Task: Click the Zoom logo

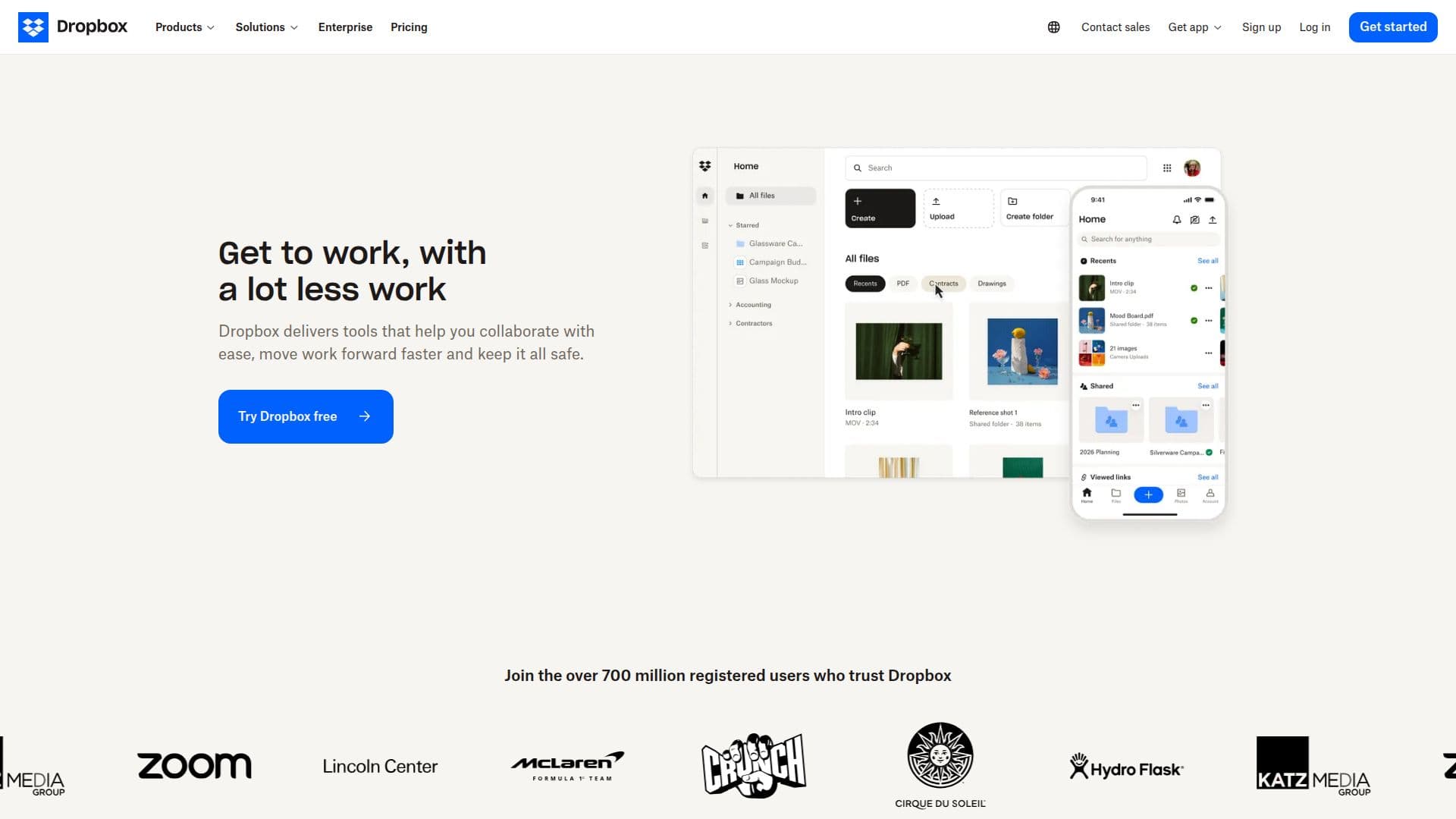Action: click(x=194, y=766)
